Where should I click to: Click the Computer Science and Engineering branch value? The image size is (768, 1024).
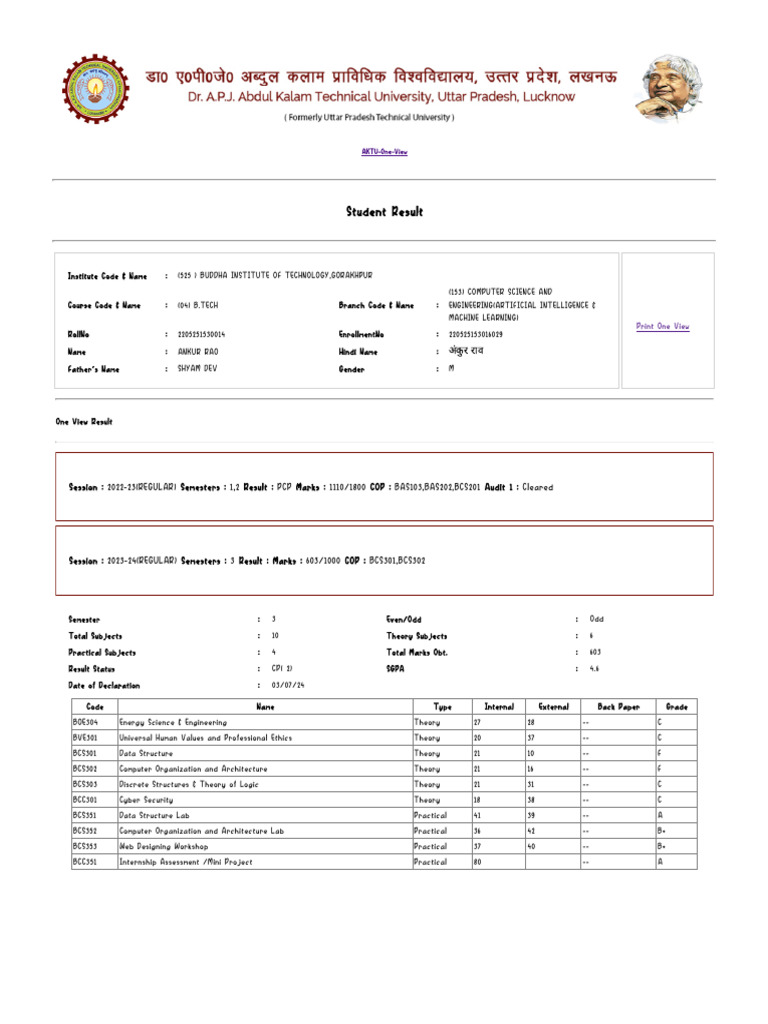coord(522,304)
